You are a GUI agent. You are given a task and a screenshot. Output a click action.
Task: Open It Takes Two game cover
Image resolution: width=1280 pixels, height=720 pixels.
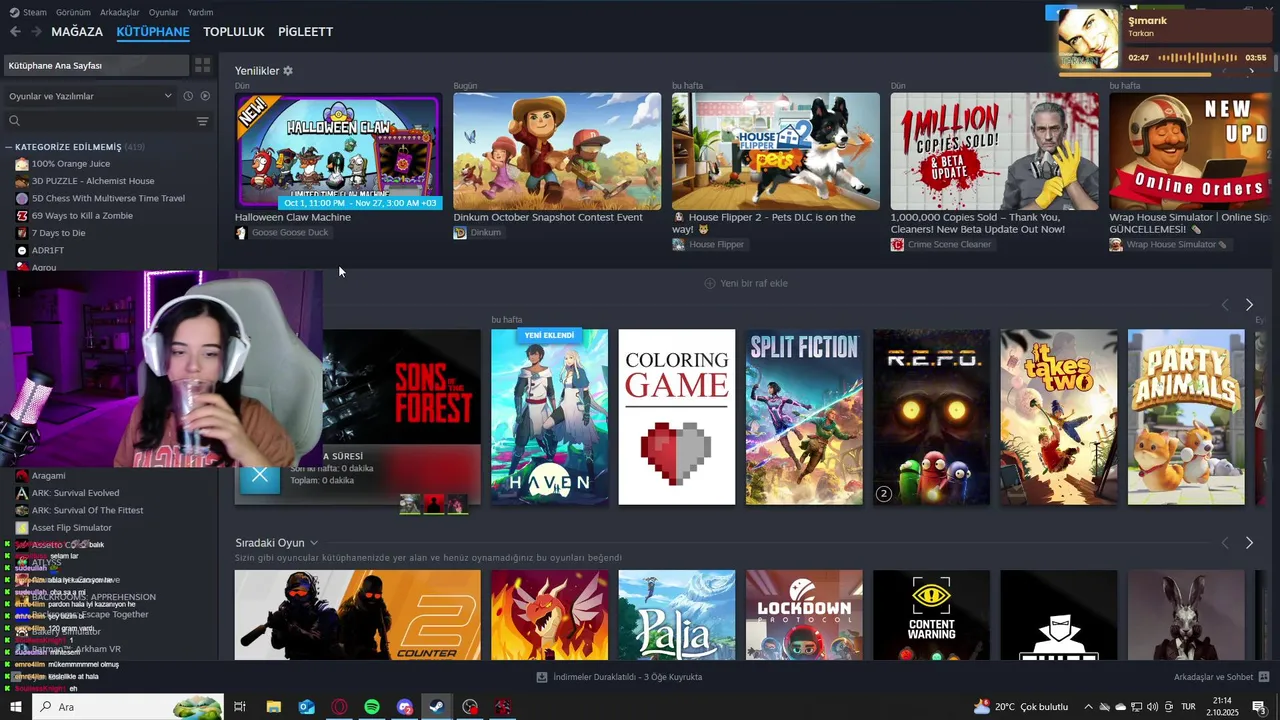(1059, 417)
